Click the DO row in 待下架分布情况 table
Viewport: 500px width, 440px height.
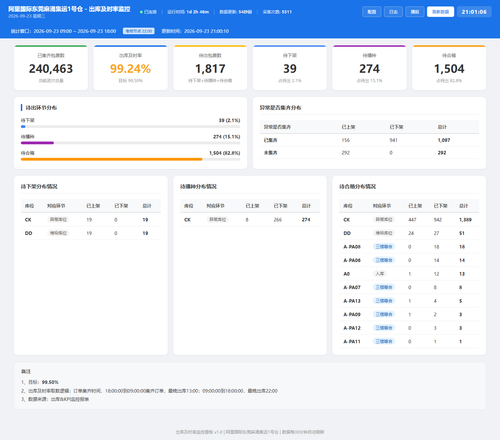[91, 233]
